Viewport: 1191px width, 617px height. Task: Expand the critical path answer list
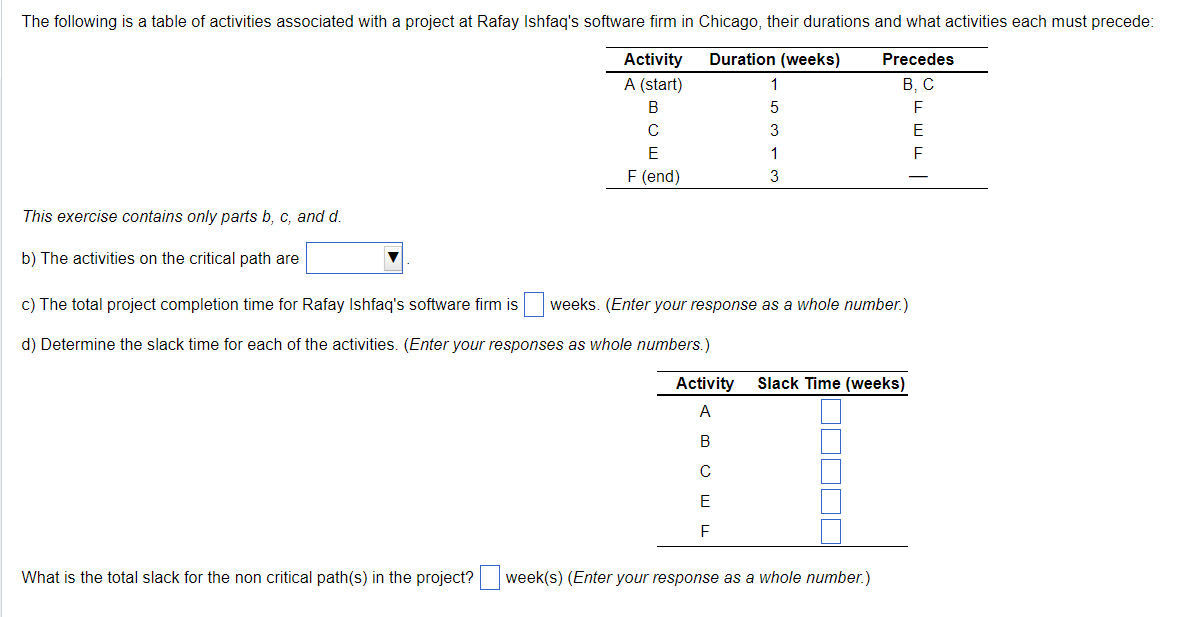point(354,258)
